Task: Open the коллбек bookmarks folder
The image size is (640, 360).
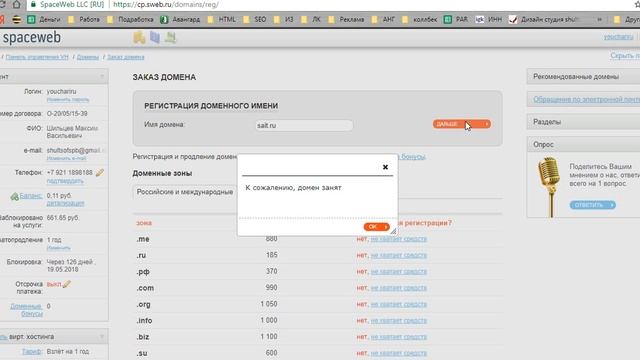Action: point(420,19)
